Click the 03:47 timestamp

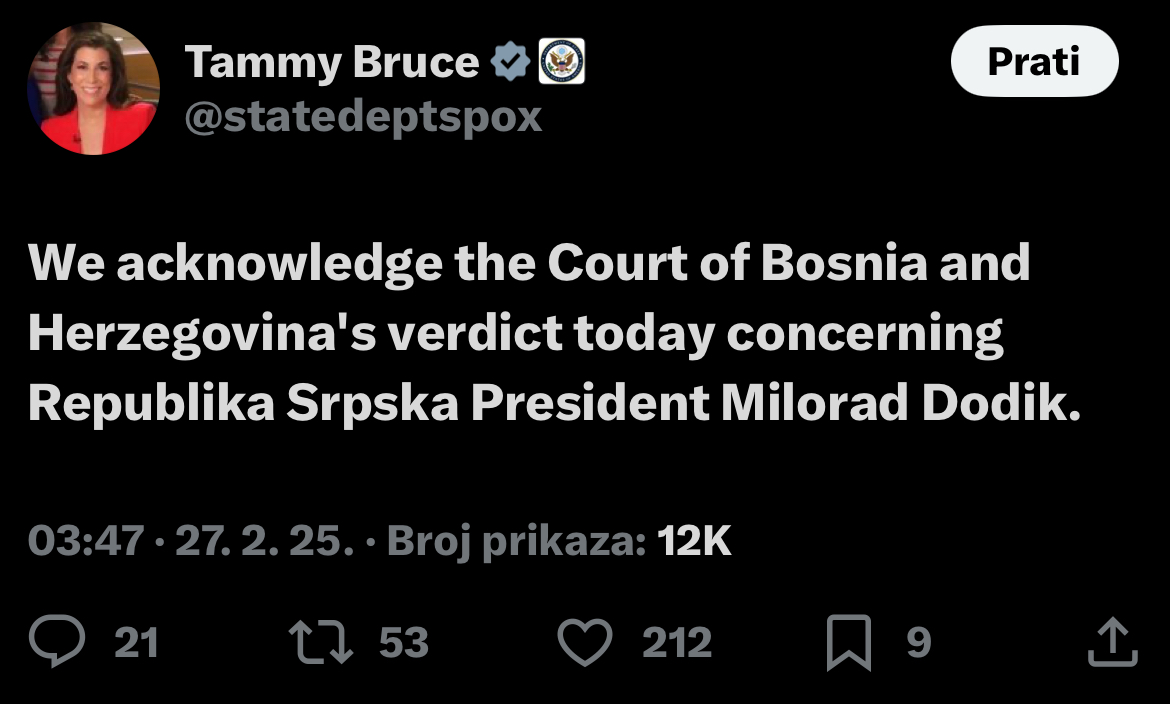tap(86, 541)
